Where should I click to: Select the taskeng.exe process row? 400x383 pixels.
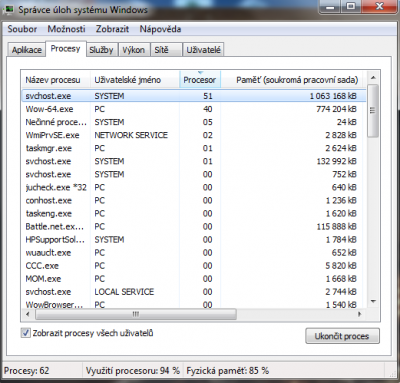point(194,213)
